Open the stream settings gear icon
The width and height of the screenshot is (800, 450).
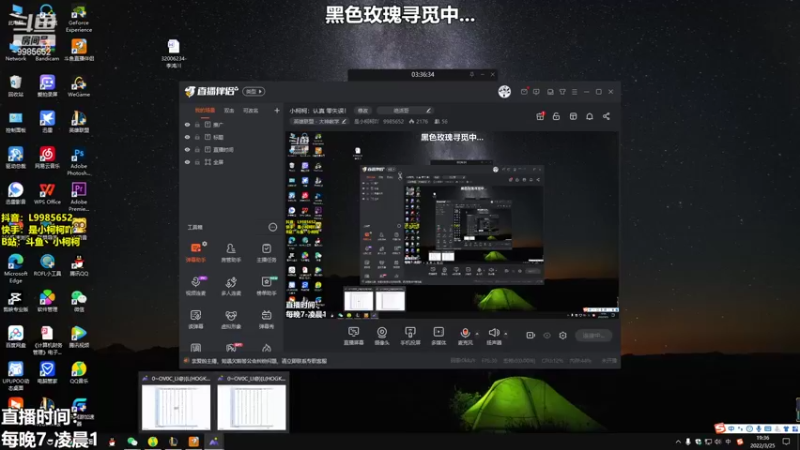pyautogui.click(x=563, y=335)
